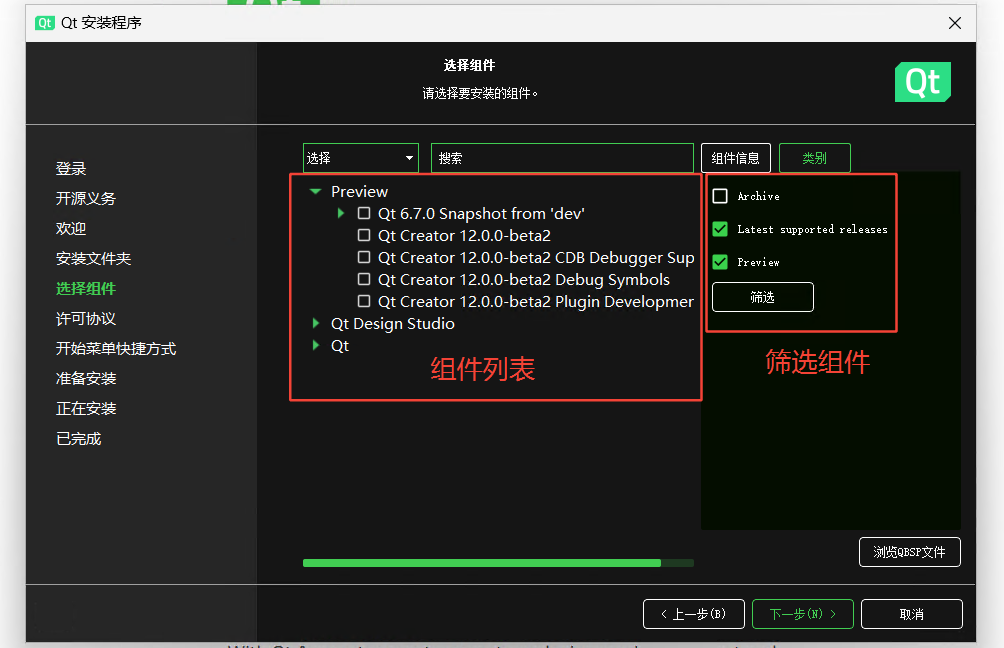This screenshot has height=648, width=1004.
Task: Select the 许可协议 step in sidebar
Action: pyautogui.click(x=86, y=318)
